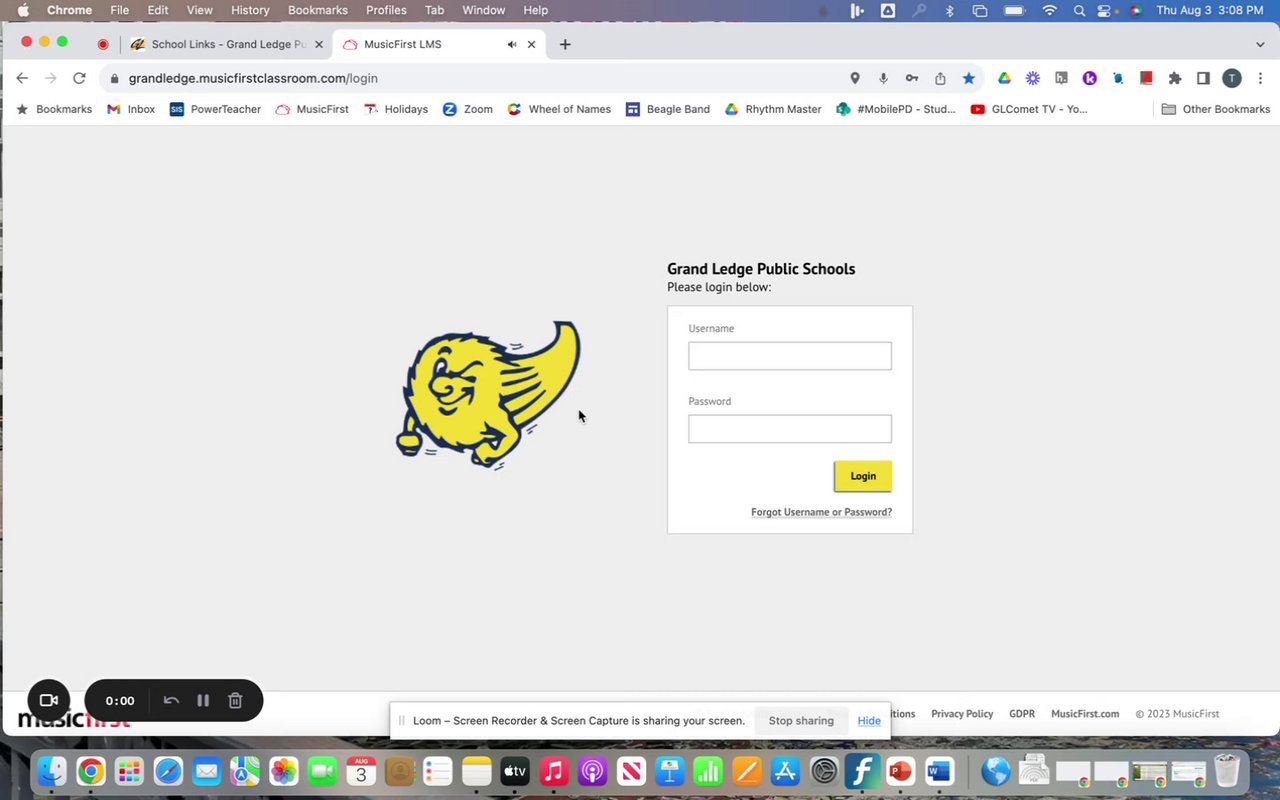Image resolution: width=1280 pixels, height=800 pixels.
Task: Open Chrome extensions puzzle piece menu
Action: (x=1175, y=78)
